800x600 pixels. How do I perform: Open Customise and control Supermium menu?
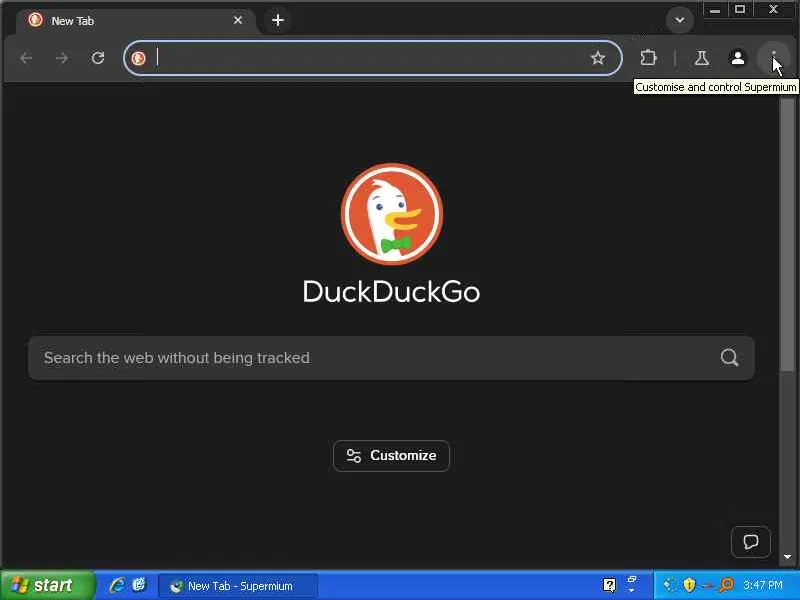point(774,58)
